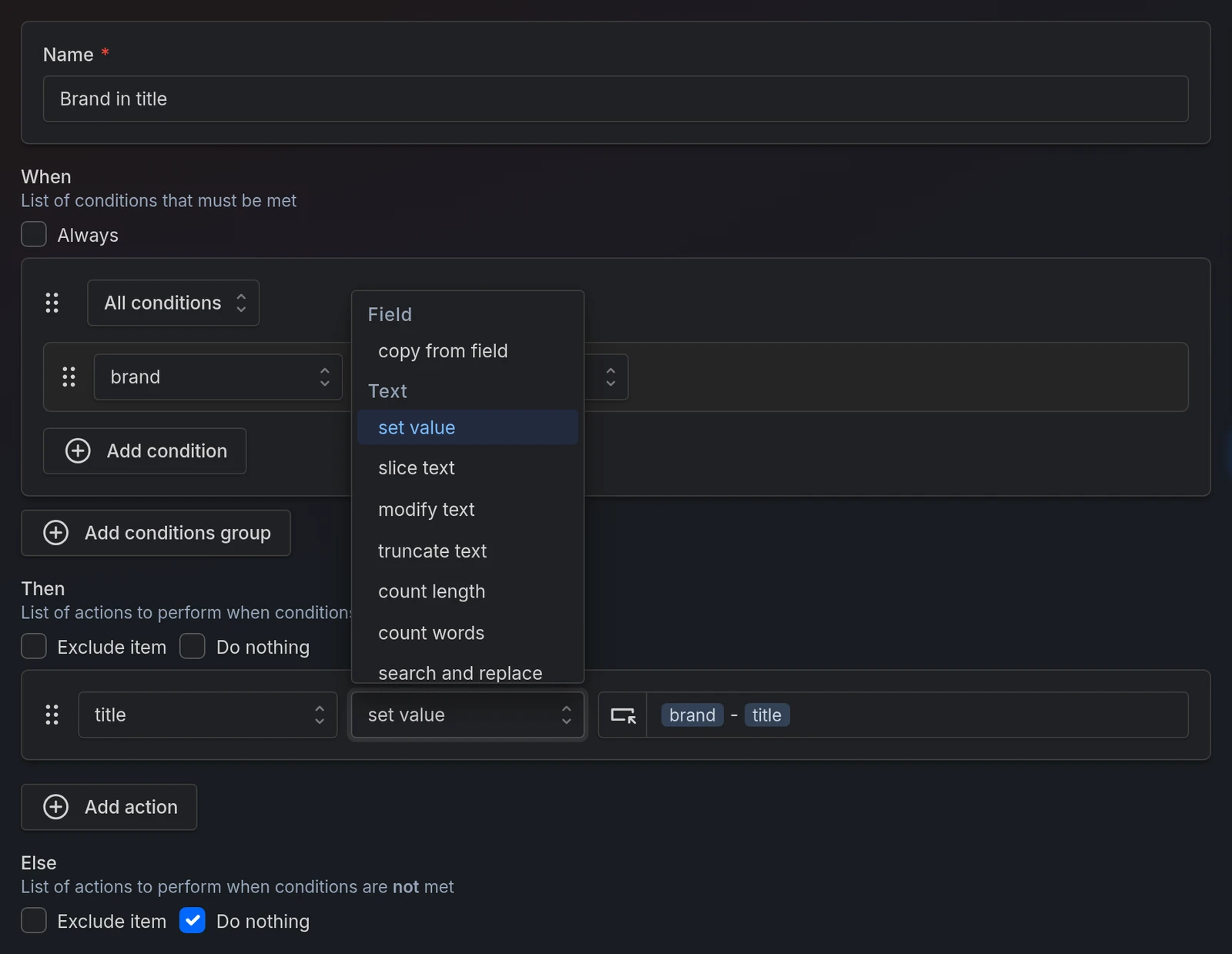
Task: Select copy from field option
Action: pos(467,351)
